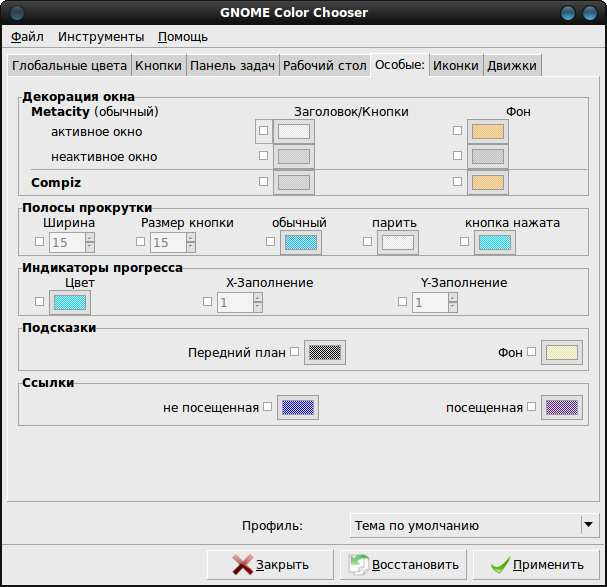The image size is (607, 587).
Task: Click the cyan кнопка нажата color swatch
Action: 495,243
